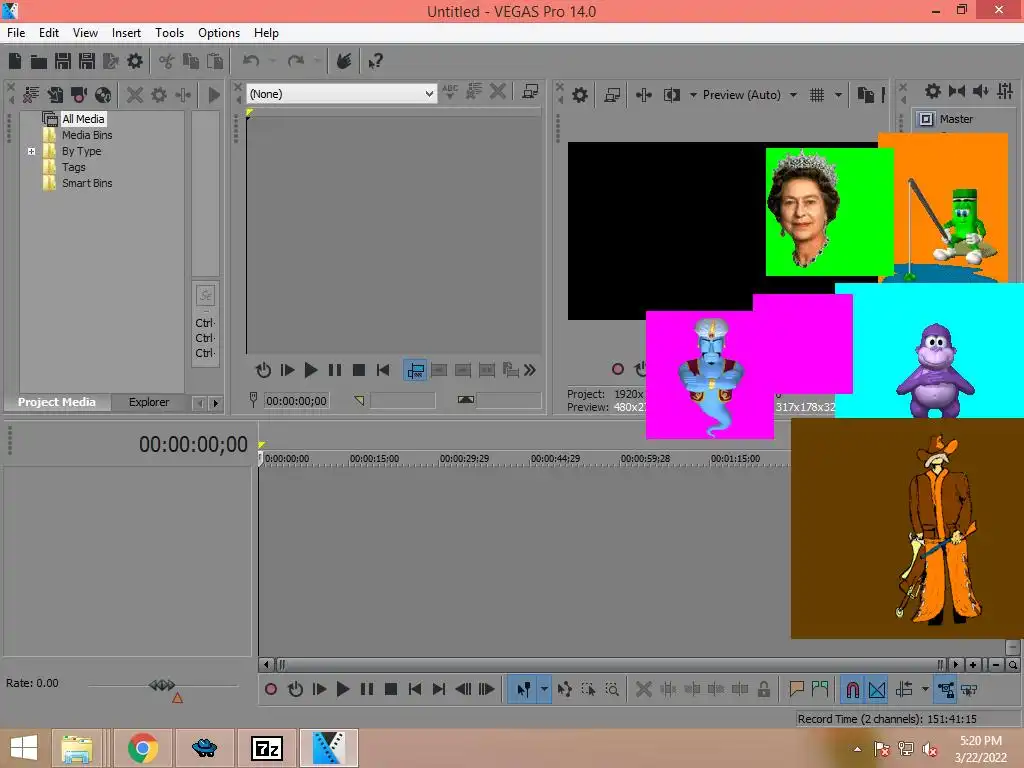1024x768 pixels.
Task: Click Extract Audio from CD icon
Action: tap(103, 95)
